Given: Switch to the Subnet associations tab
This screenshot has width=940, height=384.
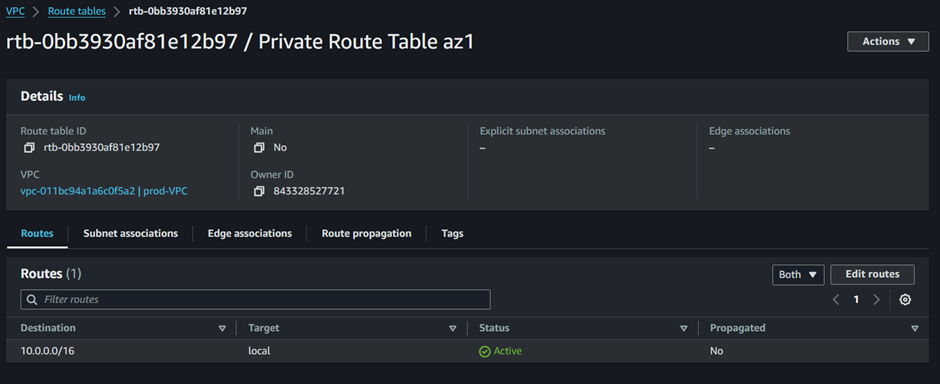Looking at the screenshot, I should pos(131,234).
